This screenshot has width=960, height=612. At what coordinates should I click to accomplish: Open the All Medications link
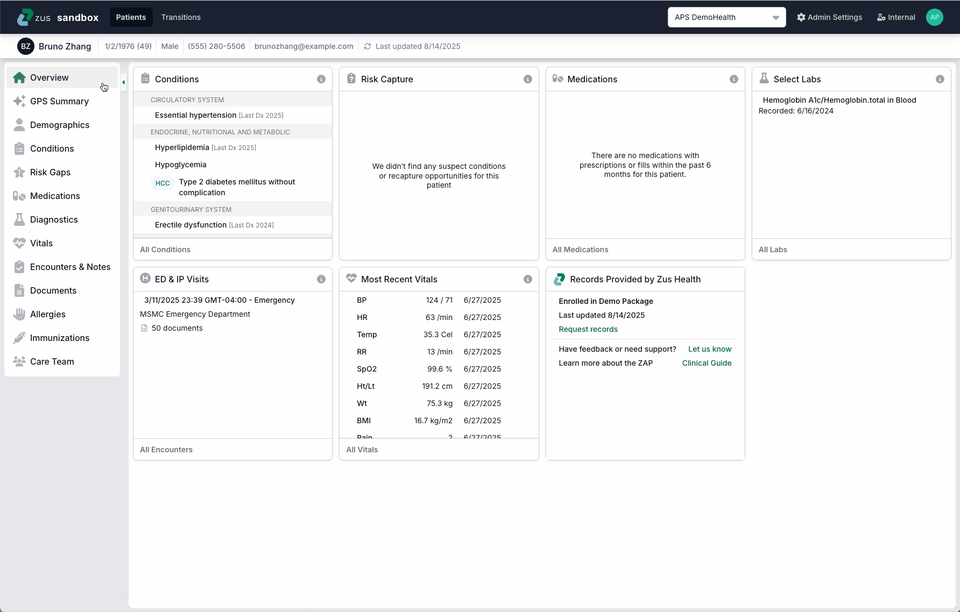580,250
